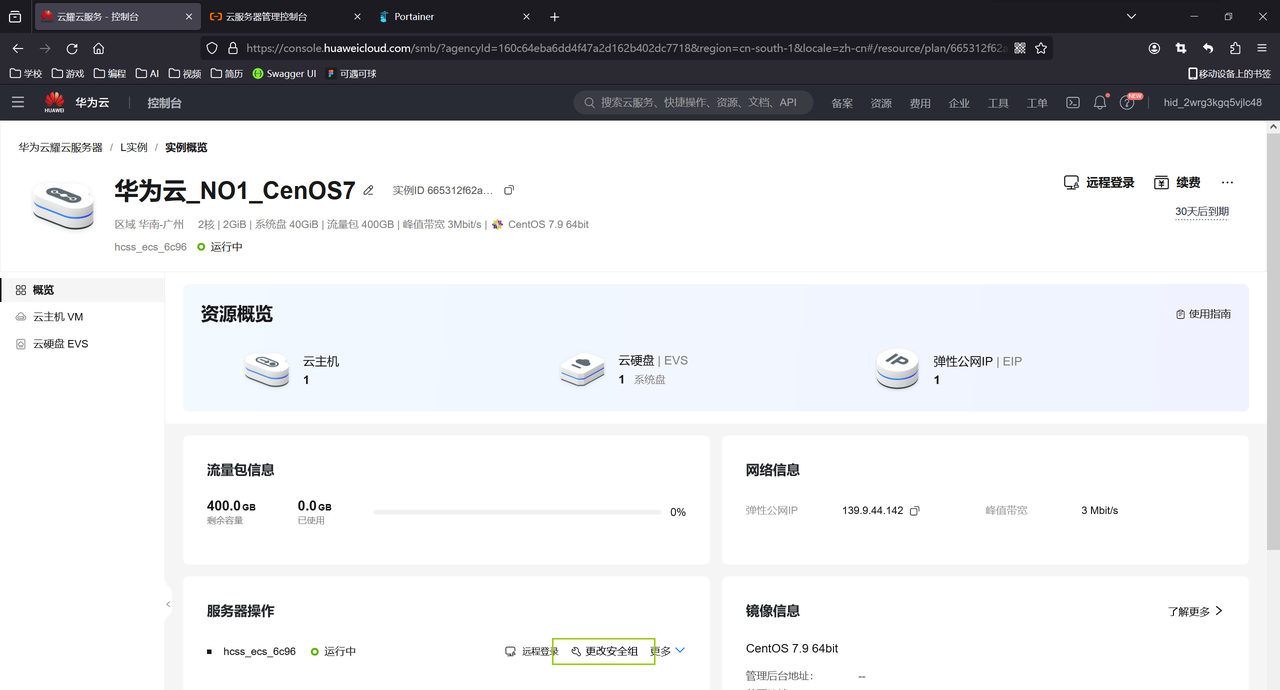The image size is (1280, 690).
Task: Click the 了解更多 link in image info
Action: click(x=1195, y=611)
